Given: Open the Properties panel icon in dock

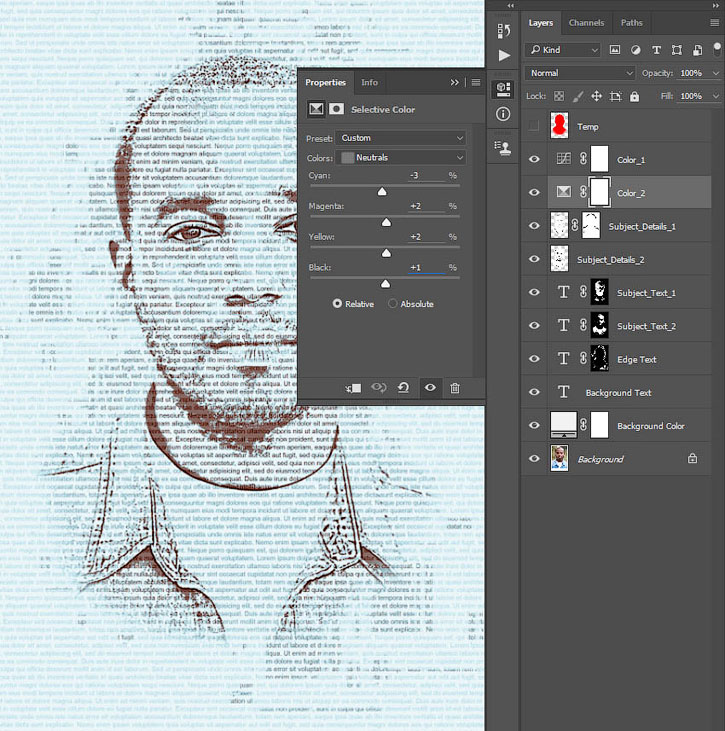Looking at the screenshot, I should click(504, 89).
